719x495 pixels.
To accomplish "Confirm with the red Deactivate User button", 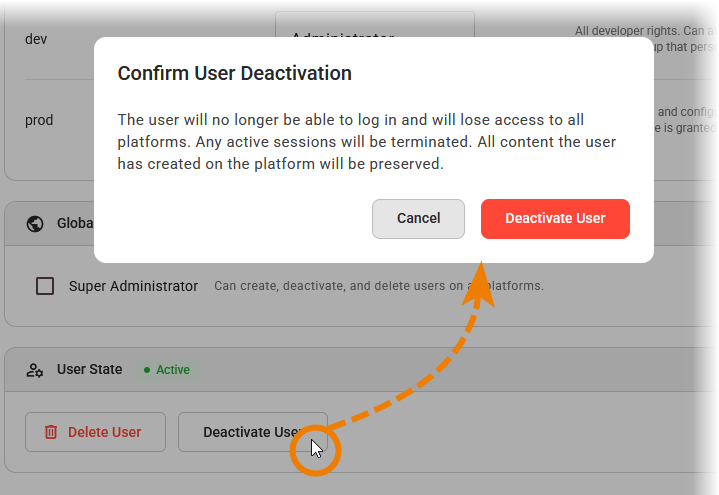I will coord(555,219).
